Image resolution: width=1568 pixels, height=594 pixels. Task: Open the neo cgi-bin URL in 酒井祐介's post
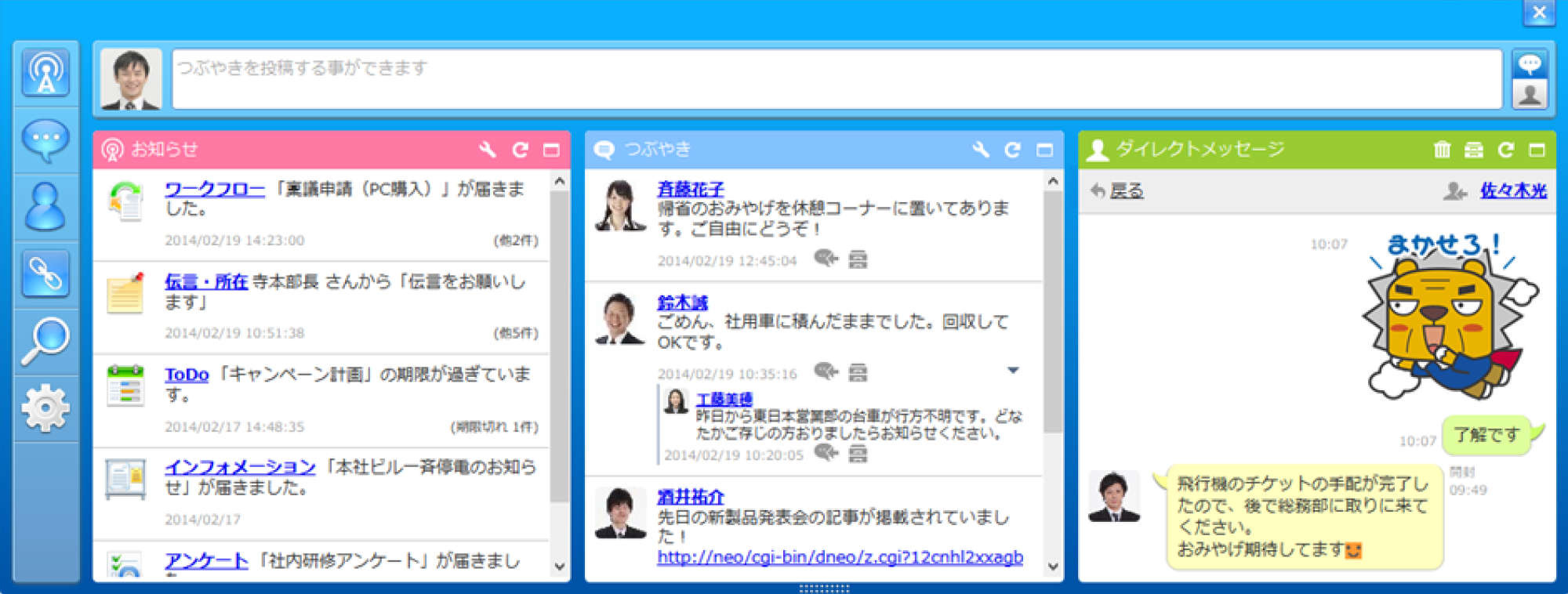pyautogui.click(x=840, y=557)
